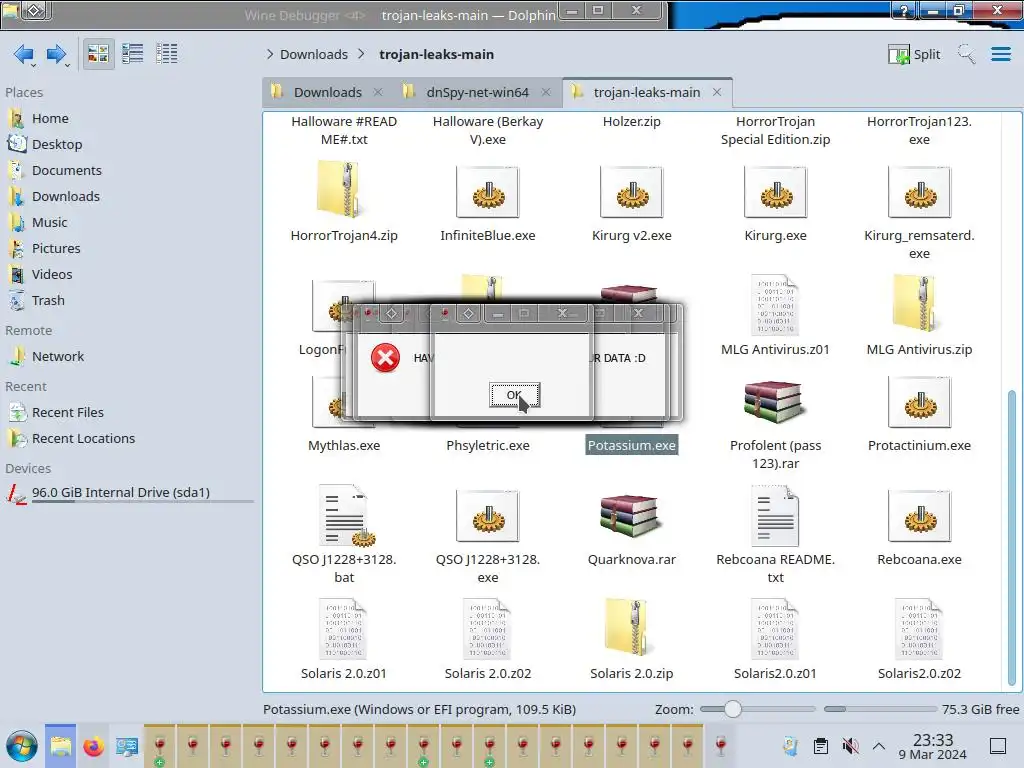Click the Mythlas.exe file name

click(344, 445)
